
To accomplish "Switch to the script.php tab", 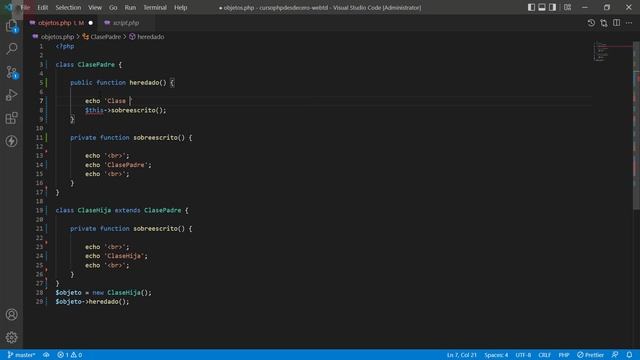I will pos(126,23).
